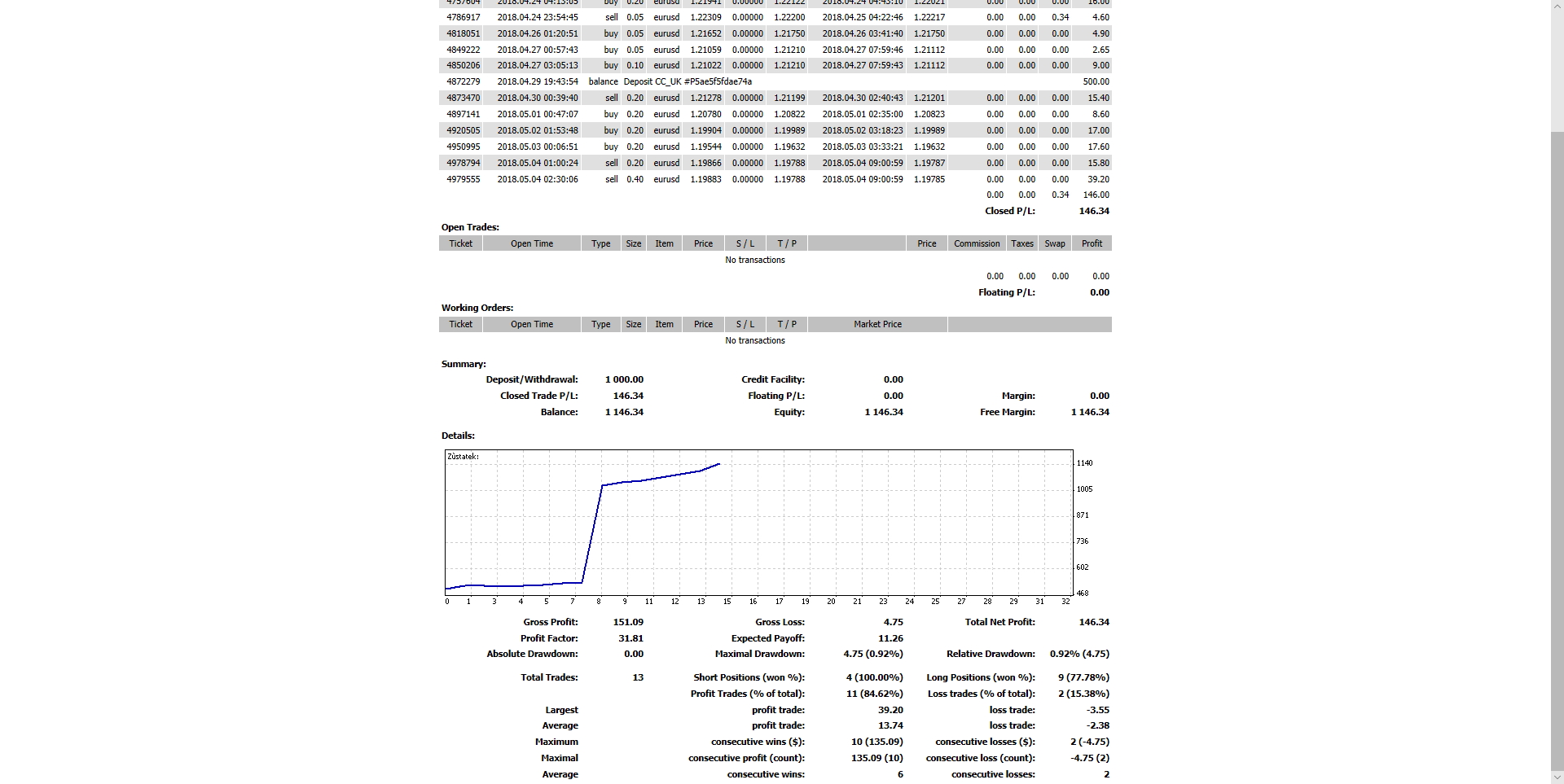This screenshot has width=1564, height=784.
Task: Click the Zůstatek chart label
Action: [x=463, y=457]
